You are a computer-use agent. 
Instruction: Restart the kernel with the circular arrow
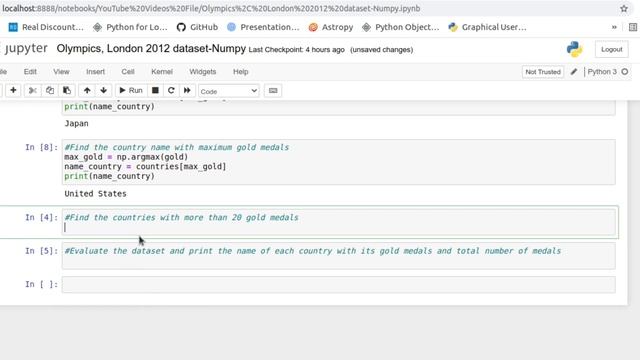point(171,91)
